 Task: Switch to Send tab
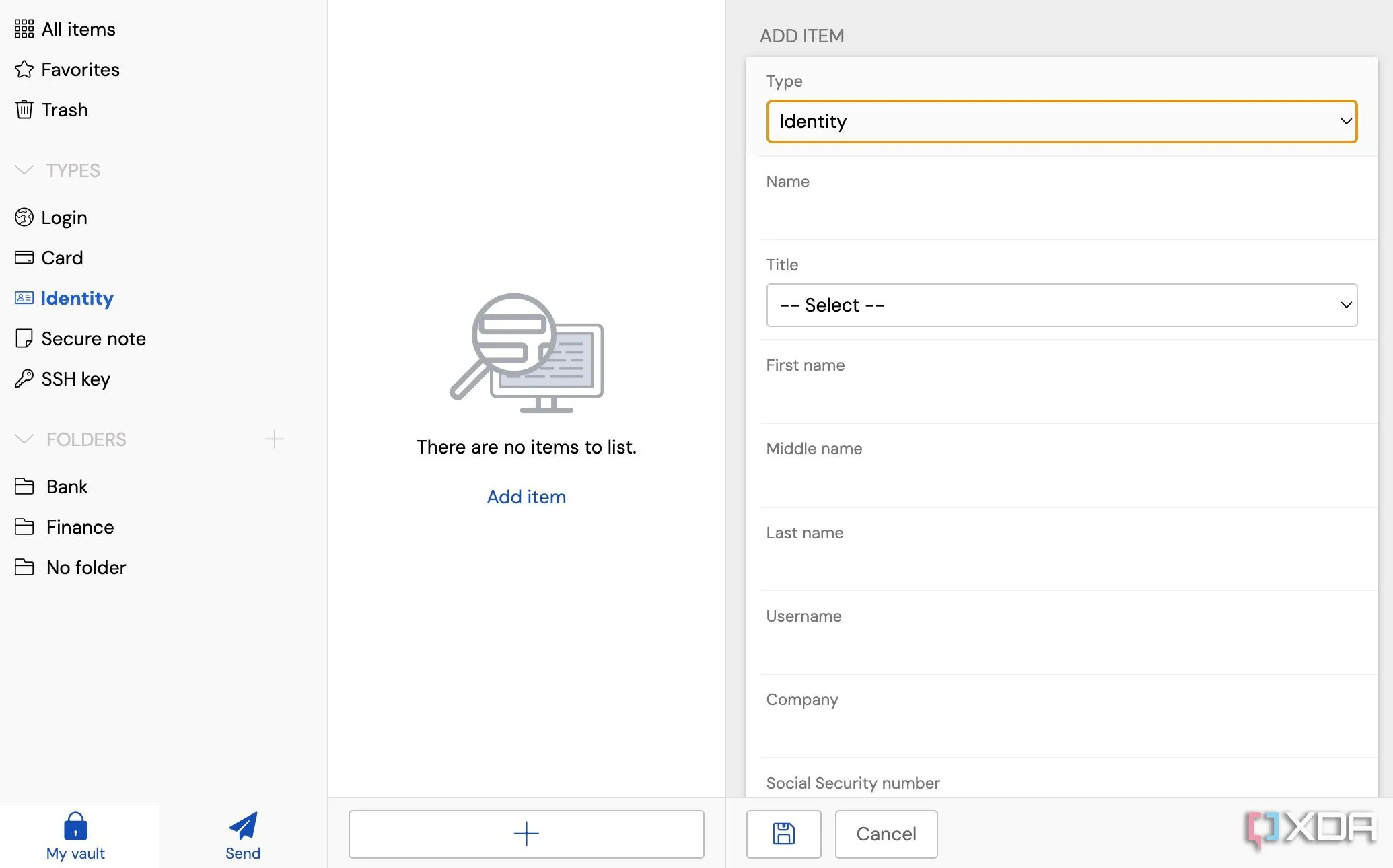point(243,836)
